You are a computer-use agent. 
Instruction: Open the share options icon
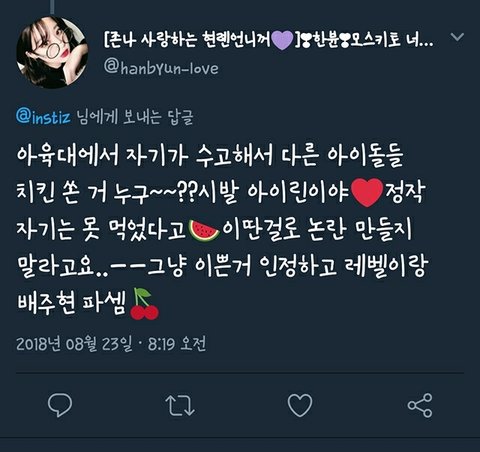(420, 405)
